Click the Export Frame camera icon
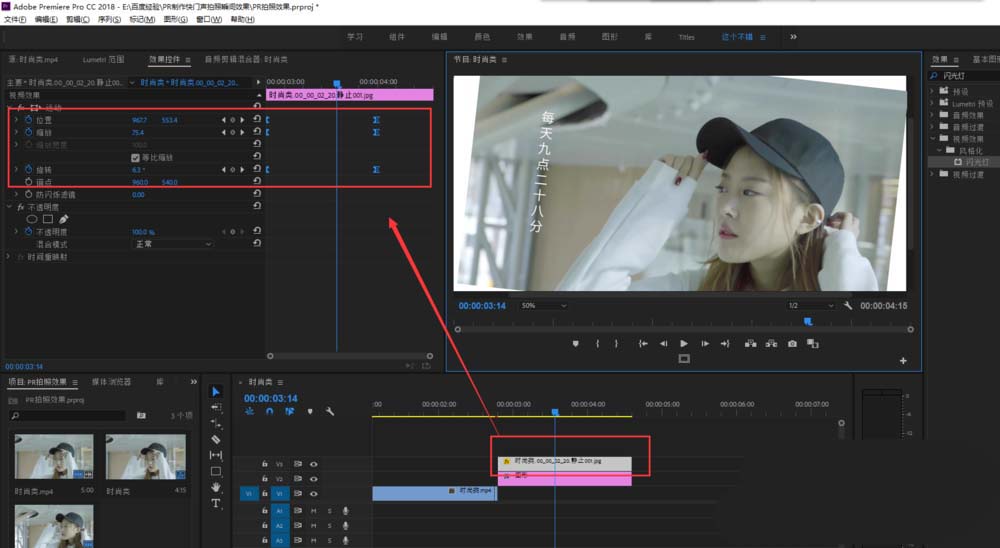The width and height of the screenshot is (1000, 548). [x=792, y=343]
